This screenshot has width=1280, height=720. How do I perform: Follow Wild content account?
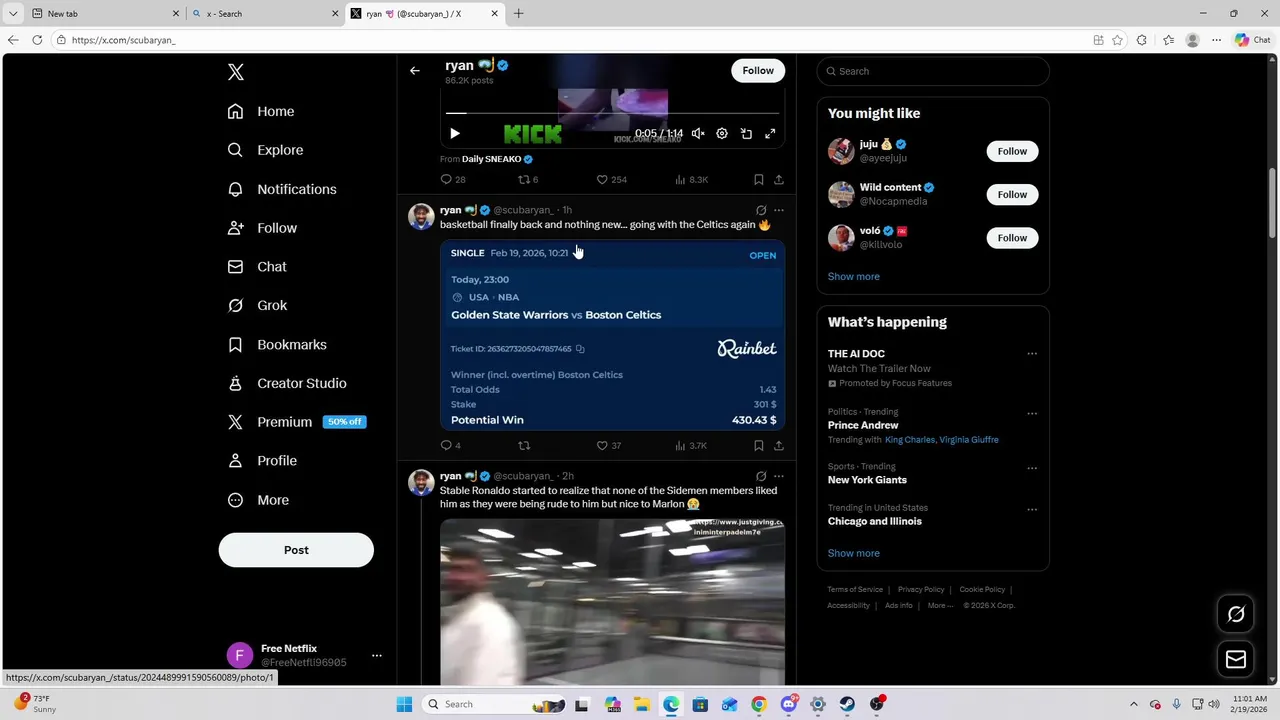click(1012, 194)
